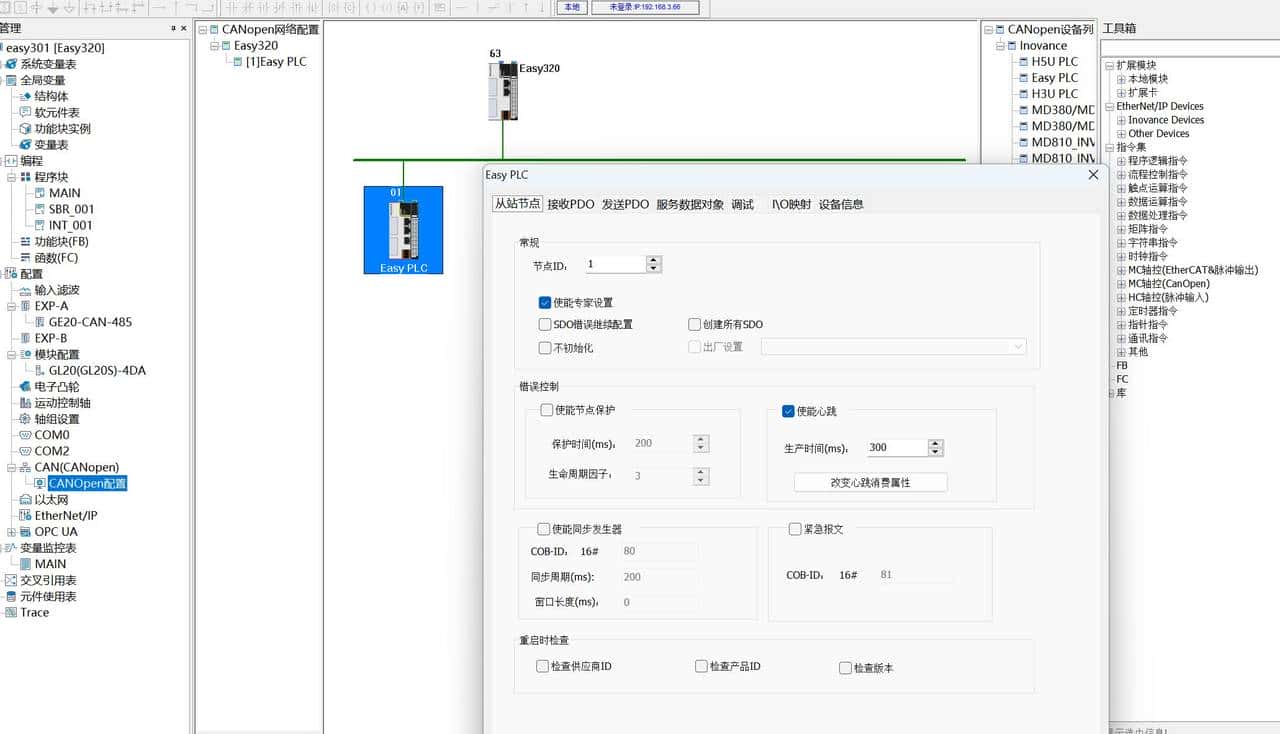Increase 生产时间(ms) using the stepper arrow
The image size is (1280, 734).
(935, 443)
